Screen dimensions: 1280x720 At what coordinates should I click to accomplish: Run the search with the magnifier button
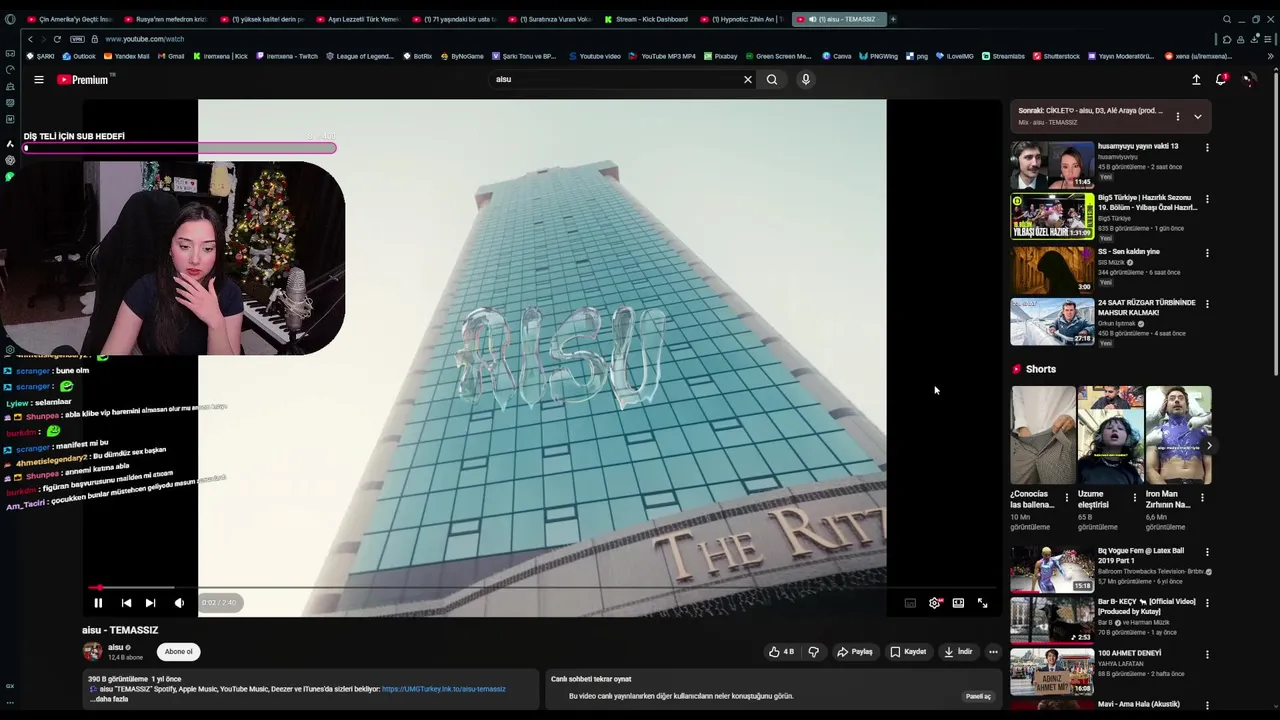pos(772,79)
